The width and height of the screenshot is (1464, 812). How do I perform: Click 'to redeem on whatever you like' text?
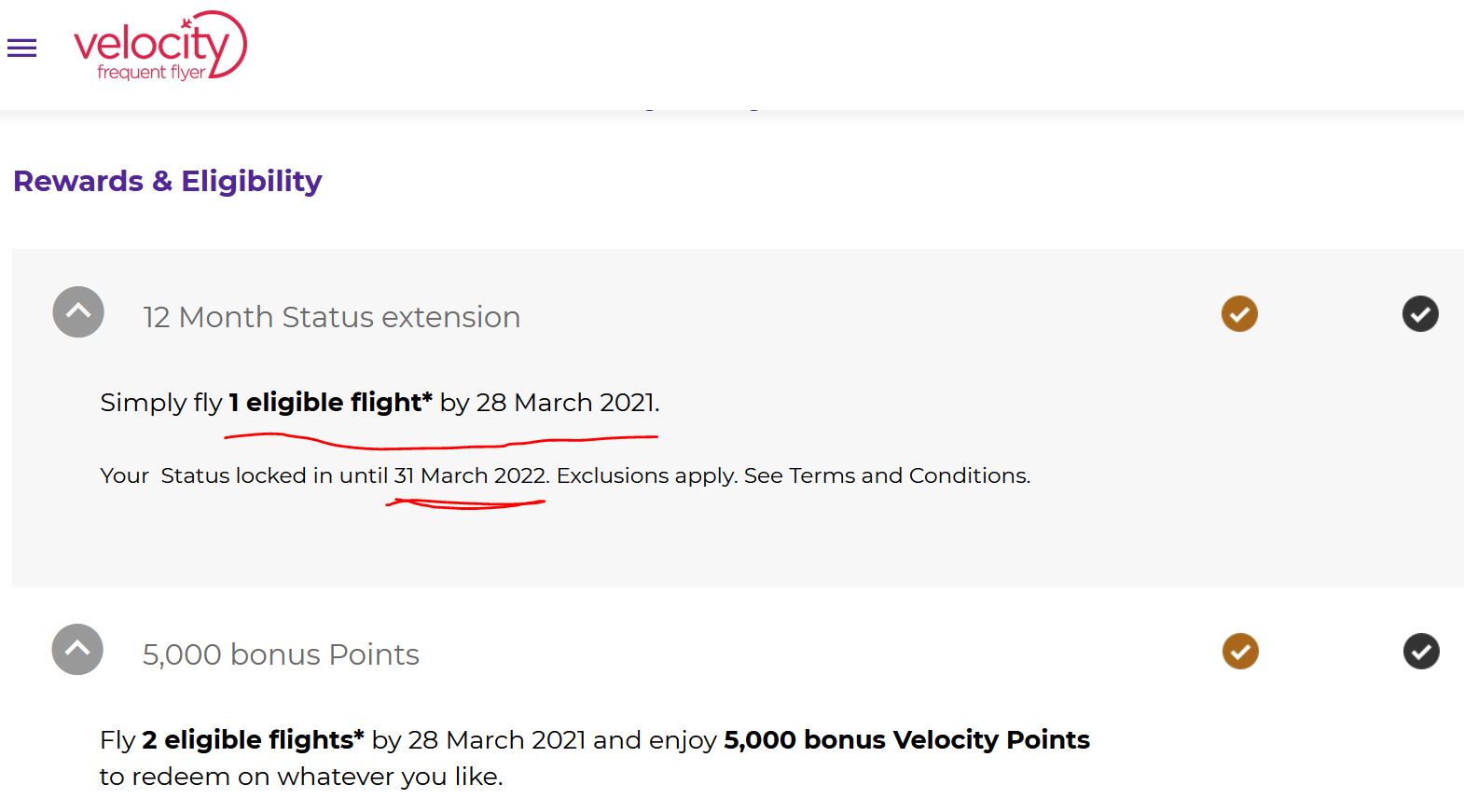point(300,777)
